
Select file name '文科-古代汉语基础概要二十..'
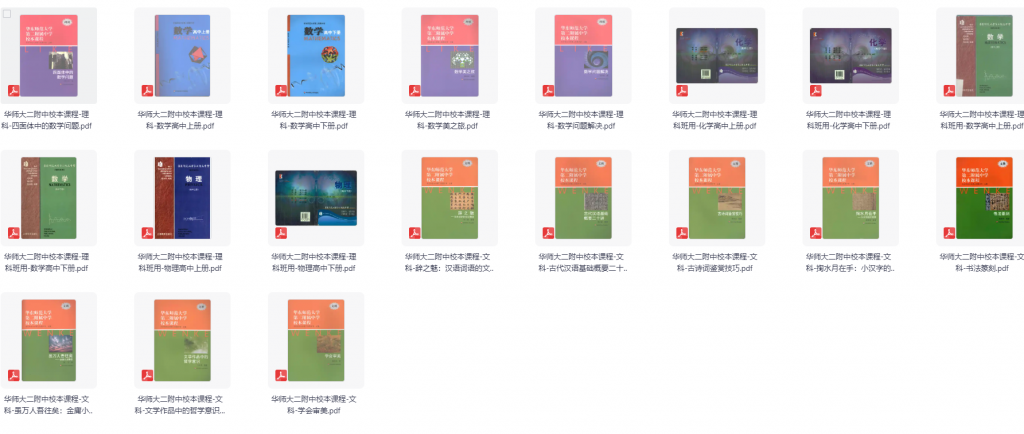tap(583, 262)
